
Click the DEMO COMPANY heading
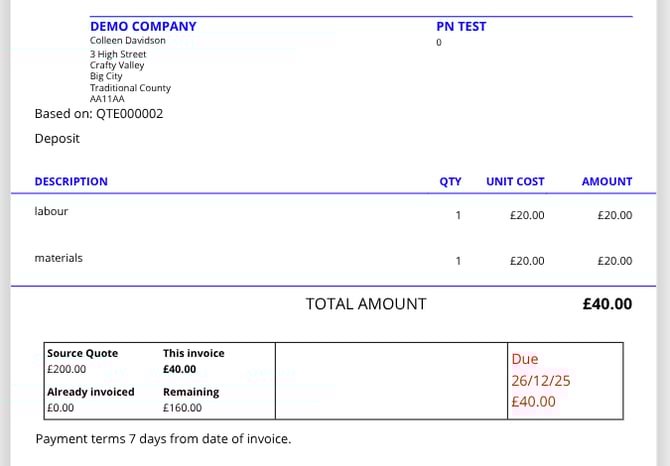point(143,26)
